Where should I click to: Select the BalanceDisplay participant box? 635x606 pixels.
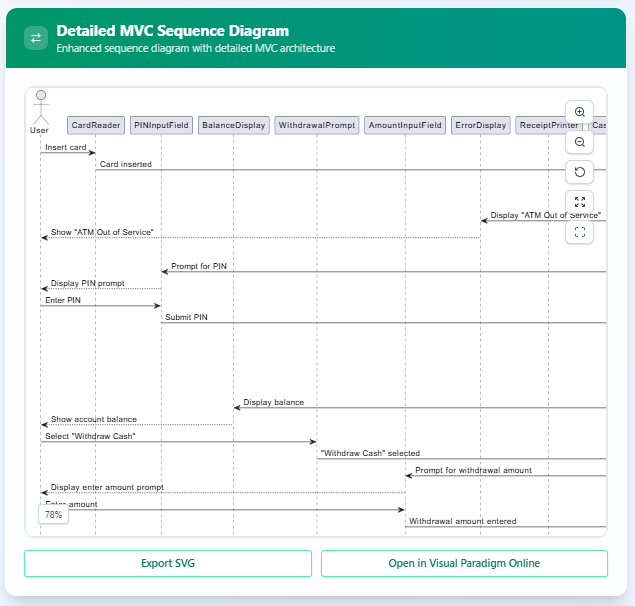tap(233, 126)
